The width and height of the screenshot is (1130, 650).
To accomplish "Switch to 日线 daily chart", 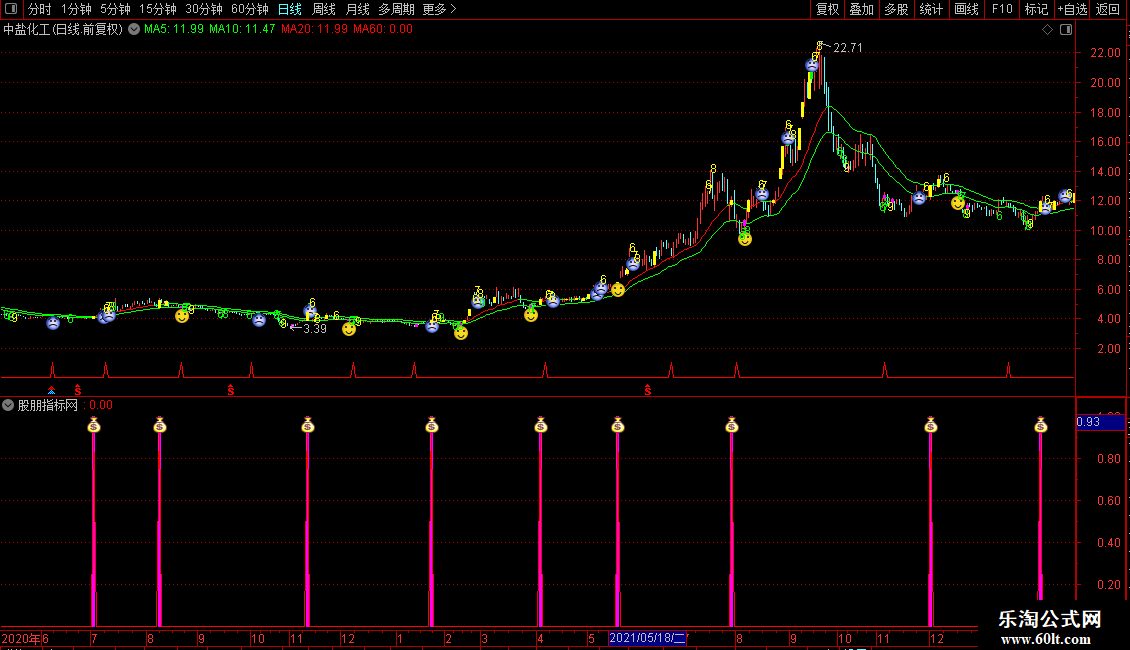I will (290, 9).
